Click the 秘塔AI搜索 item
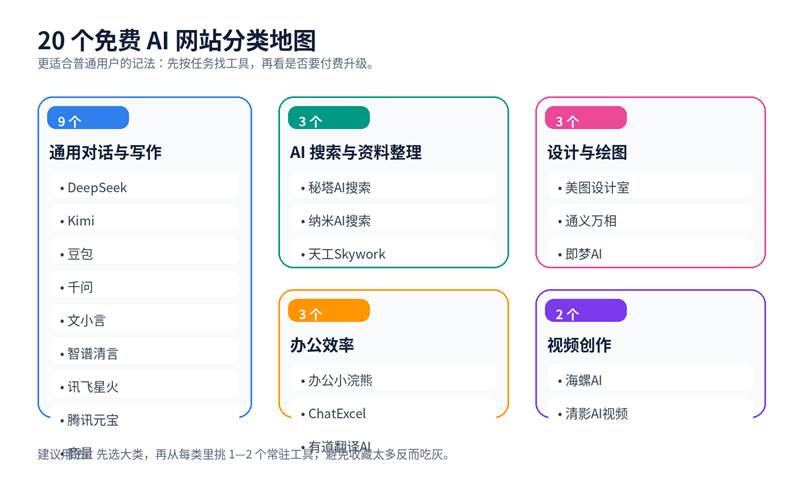The height and width of the screenshot is (482, 803). [x=393, y=187]
